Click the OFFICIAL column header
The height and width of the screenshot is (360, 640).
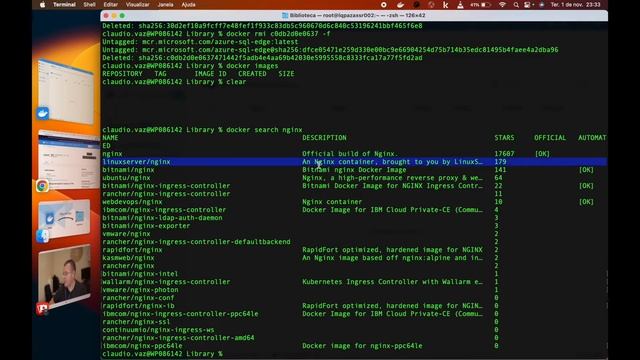tap(550, 138)
